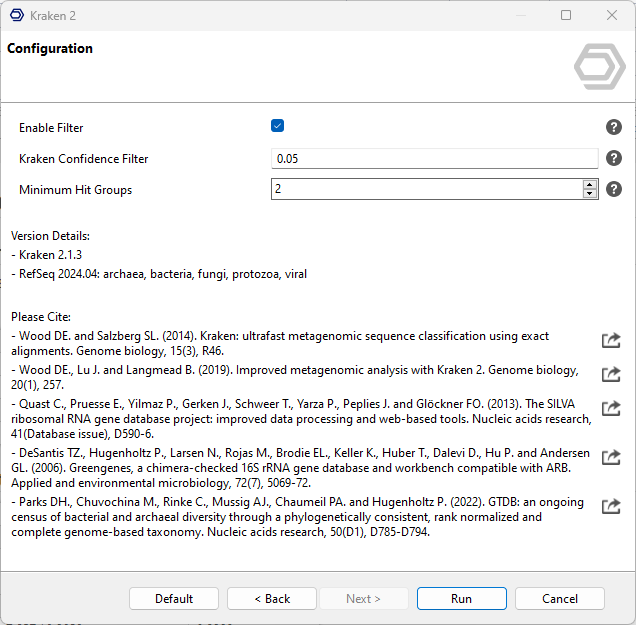Uncheck the Enable Filter checkbox
Viewport: 636px width, 625px height.
[x=278, y=126]
